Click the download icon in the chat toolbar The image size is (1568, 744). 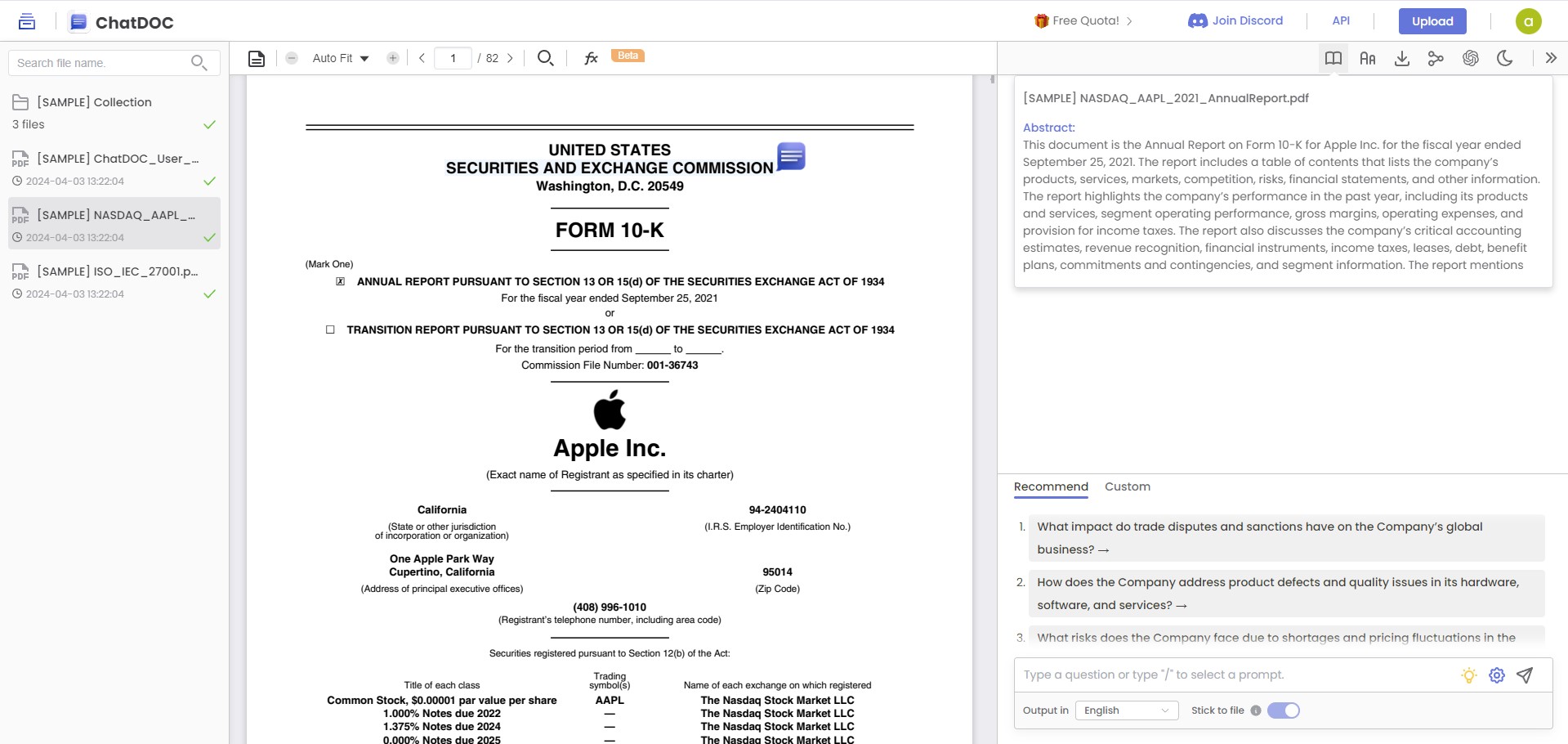[x=1402, y=58]
